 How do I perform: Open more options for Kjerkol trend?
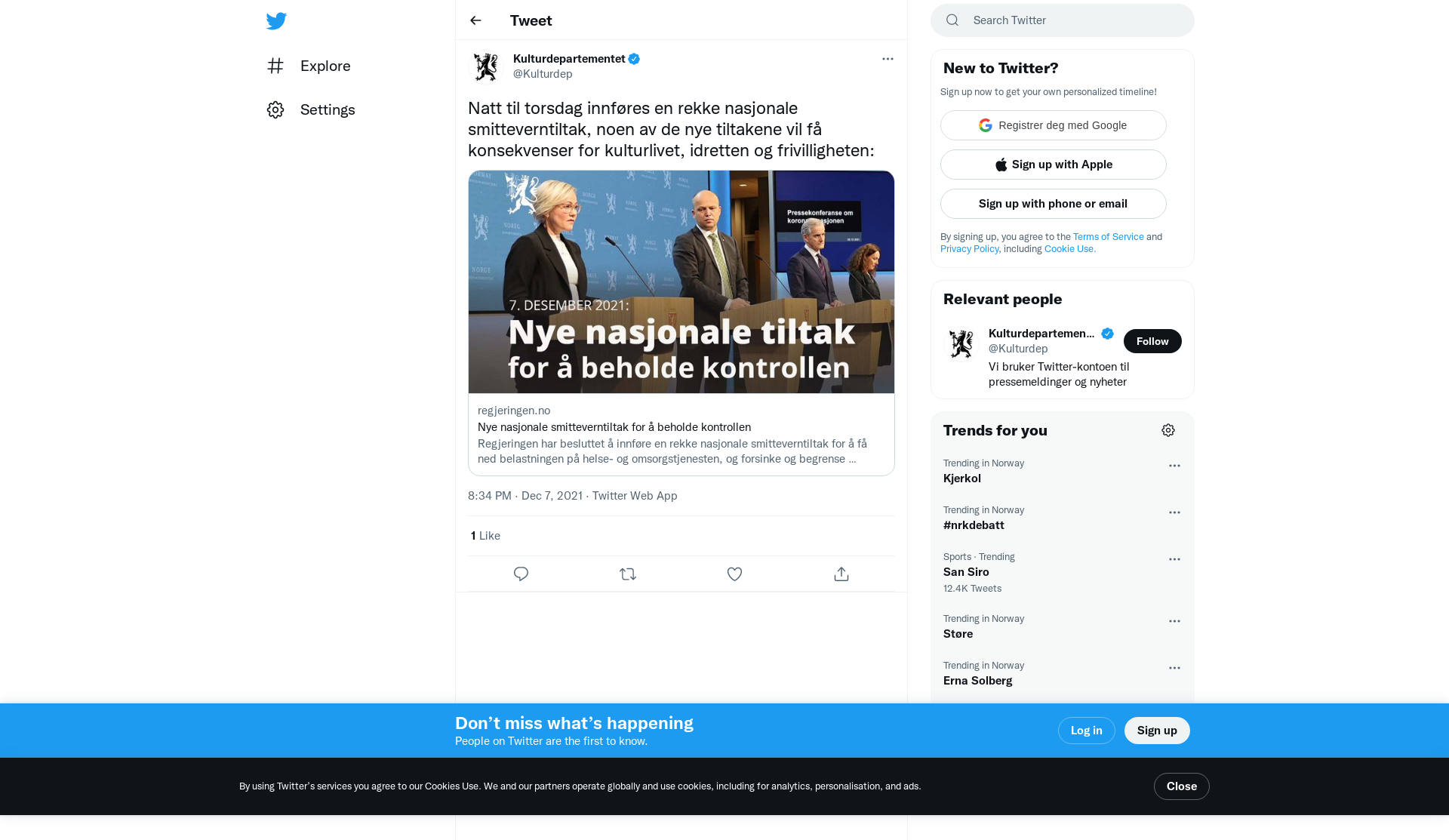(1174, 466)
